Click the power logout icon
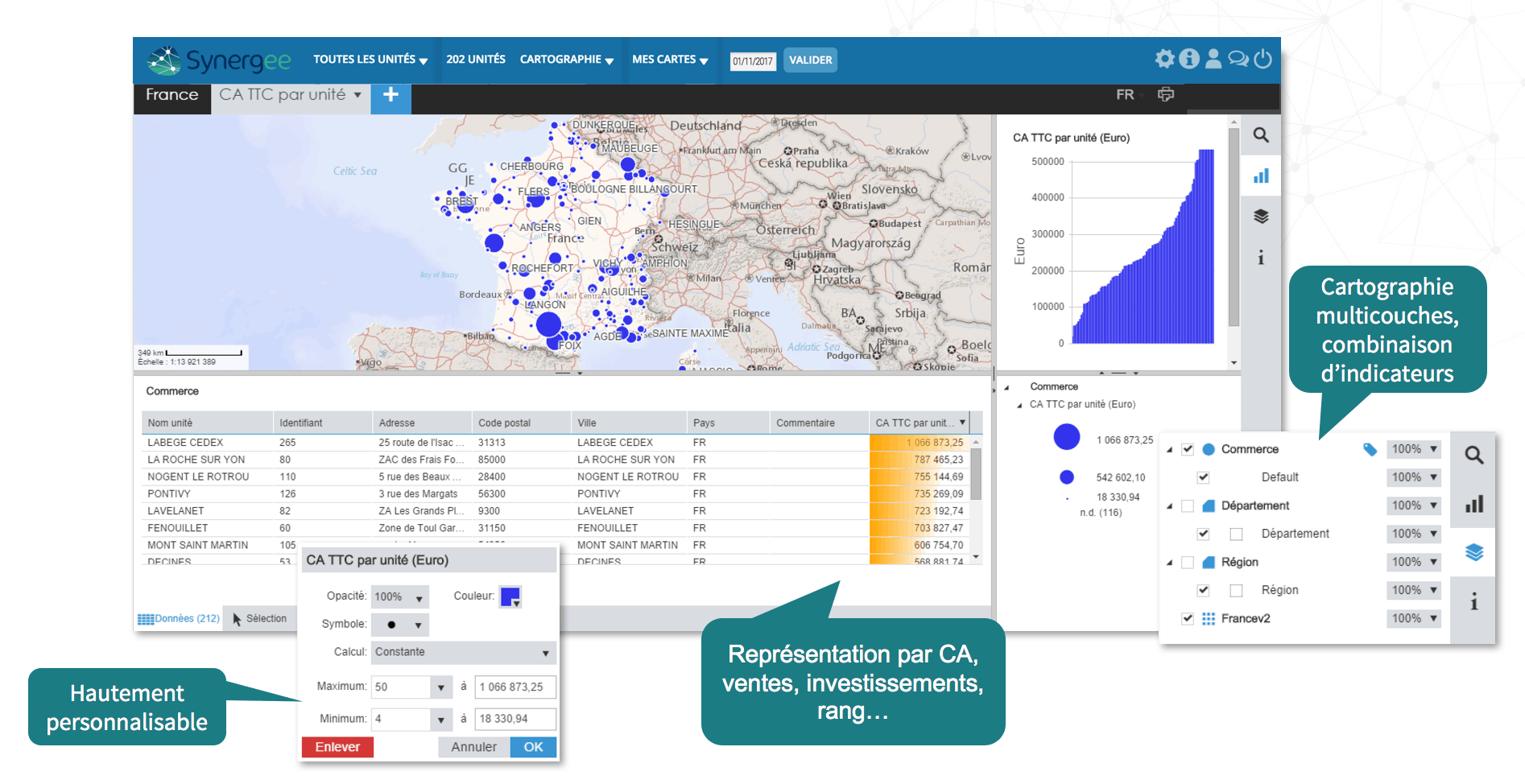 (x=1263, y=59)
